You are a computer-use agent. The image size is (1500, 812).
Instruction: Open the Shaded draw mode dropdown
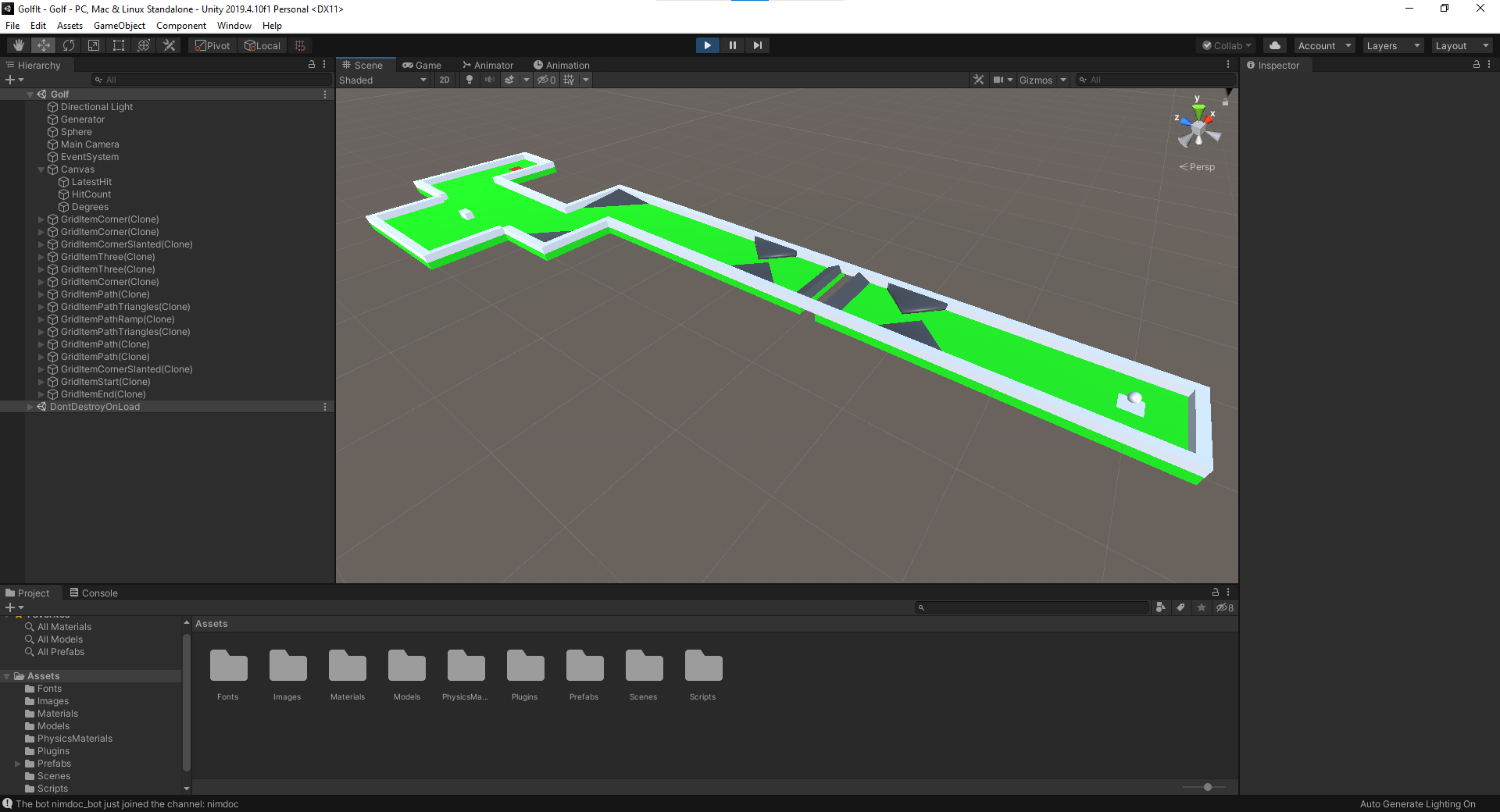(x=383, y=80)
